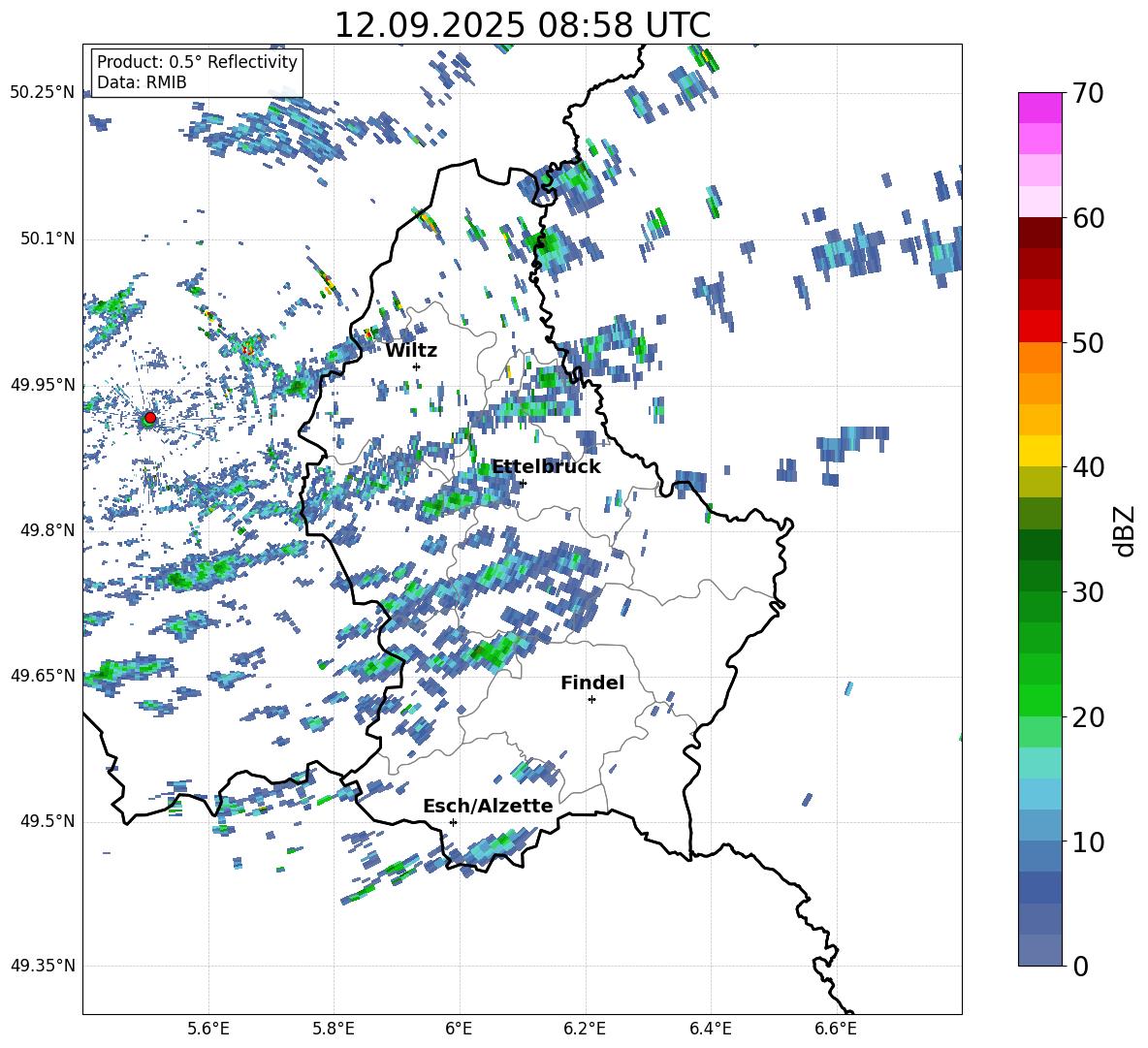Screen dimensions: 1148x1048
Task: Click 'Product: 0.5° Reflectivity' text
Action: (x=197, y=62)
